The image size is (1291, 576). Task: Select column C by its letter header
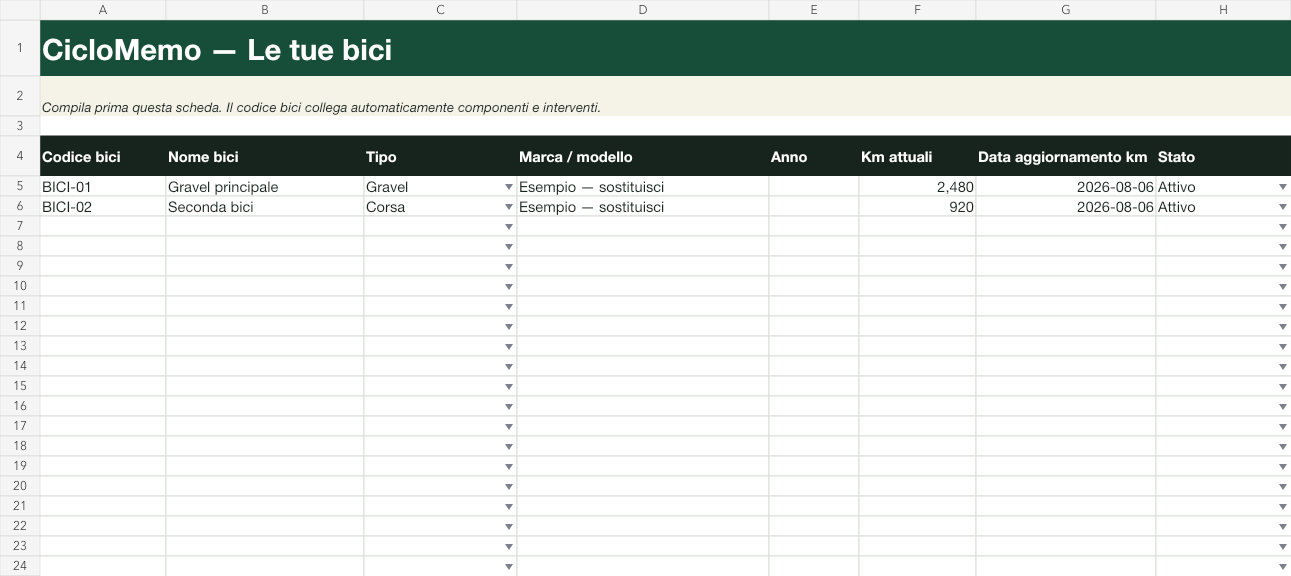coord(440,10)
